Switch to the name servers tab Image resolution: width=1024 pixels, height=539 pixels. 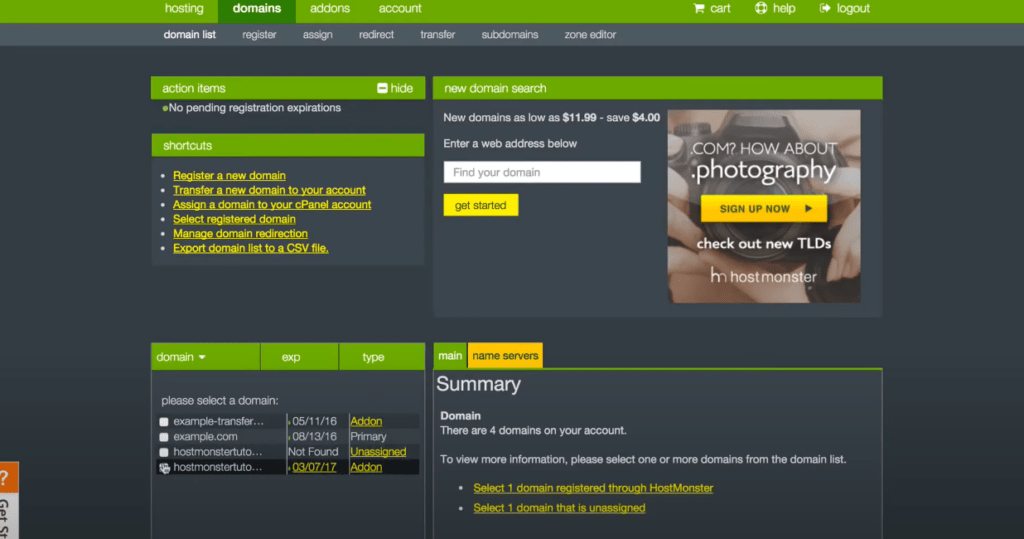pos(505,356)
